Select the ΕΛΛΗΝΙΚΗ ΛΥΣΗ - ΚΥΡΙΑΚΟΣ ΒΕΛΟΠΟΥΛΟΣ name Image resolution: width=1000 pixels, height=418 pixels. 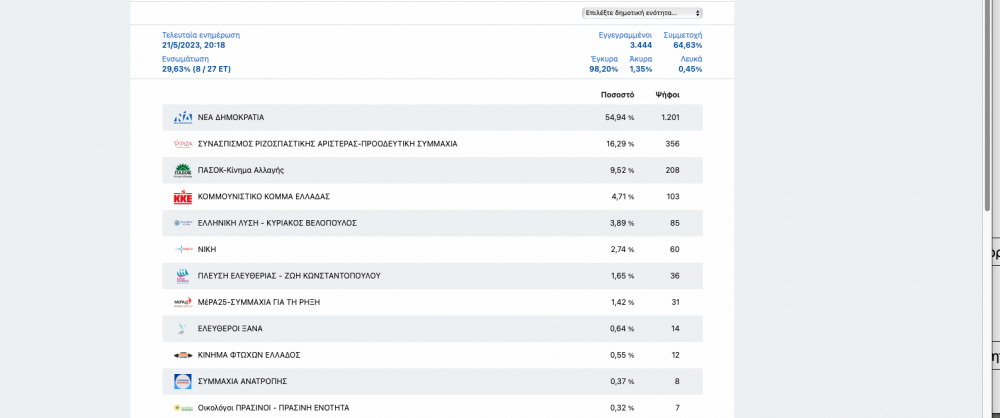277,223
